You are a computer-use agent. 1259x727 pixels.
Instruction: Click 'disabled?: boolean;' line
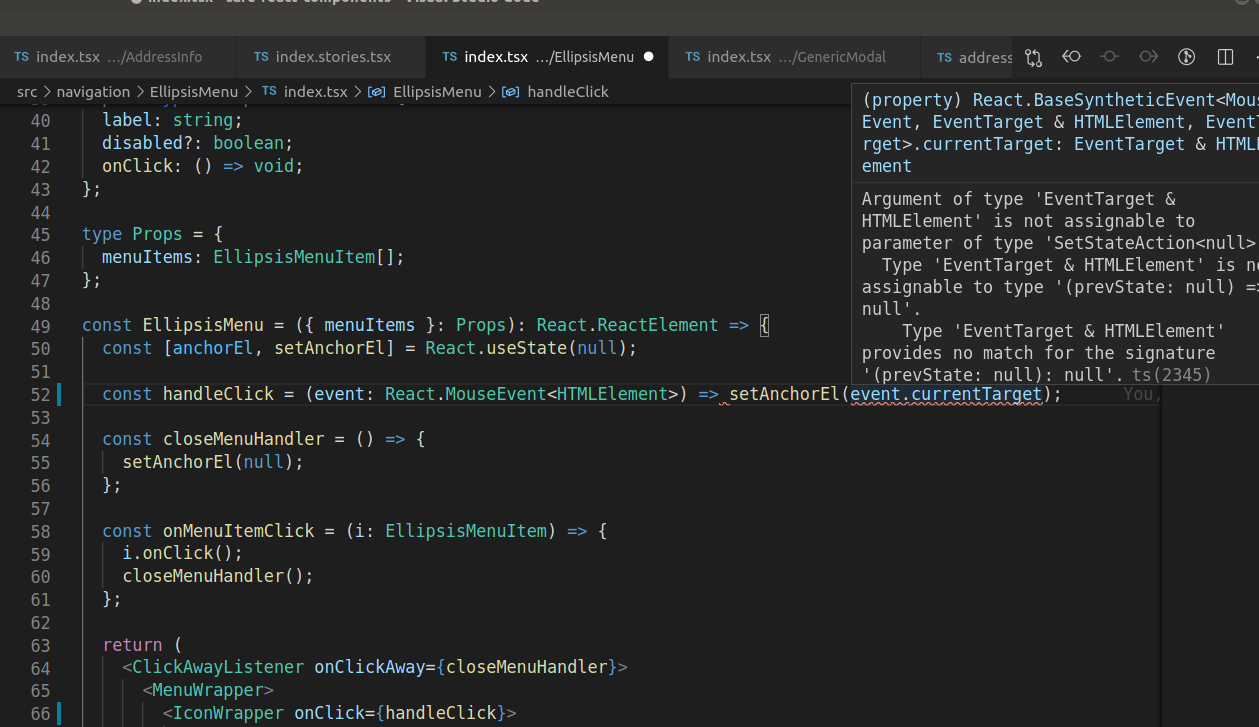coord(198,143)
